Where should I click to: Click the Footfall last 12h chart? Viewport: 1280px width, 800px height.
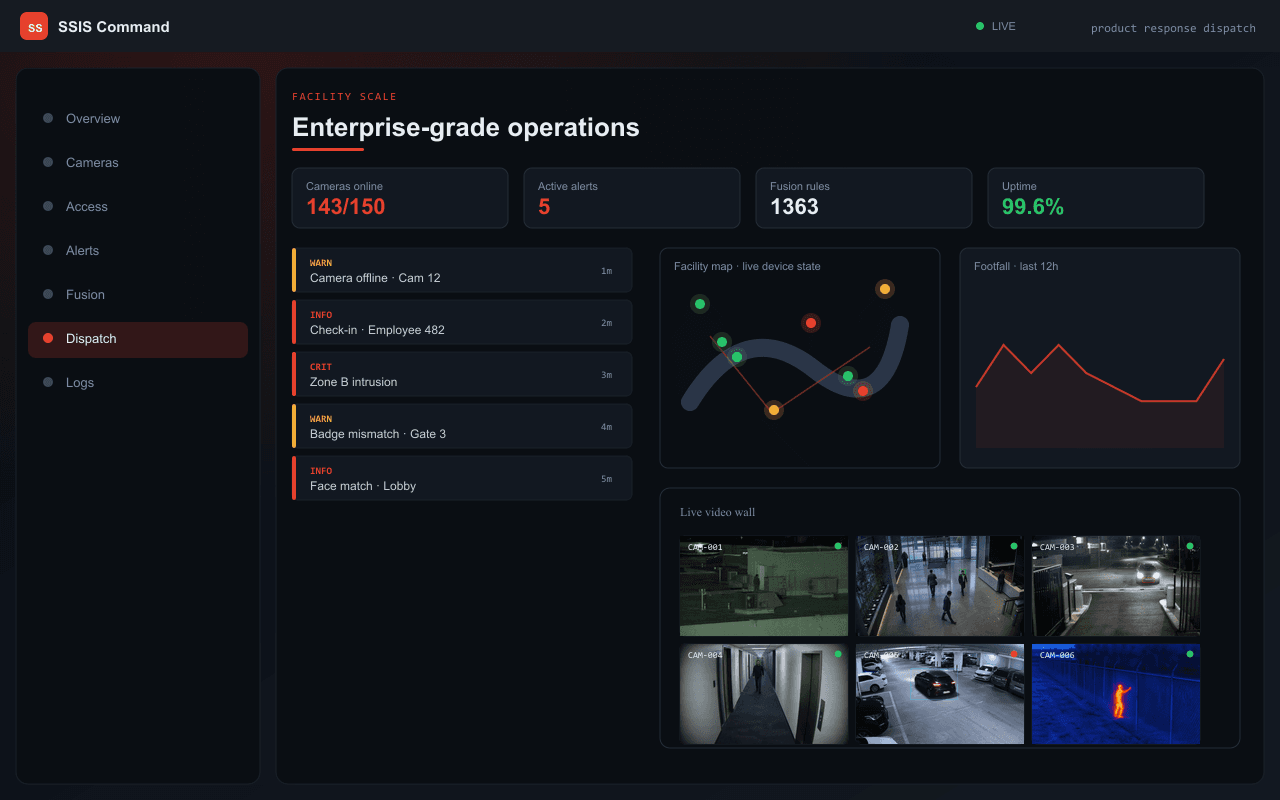[x=1100, y=358]
